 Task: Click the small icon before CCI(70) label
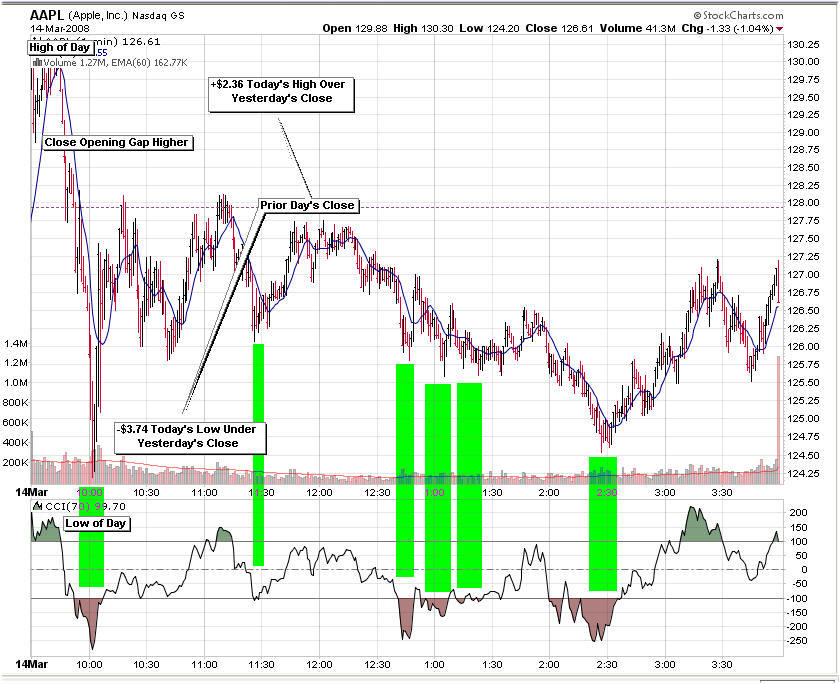click(x=38, y=506)
